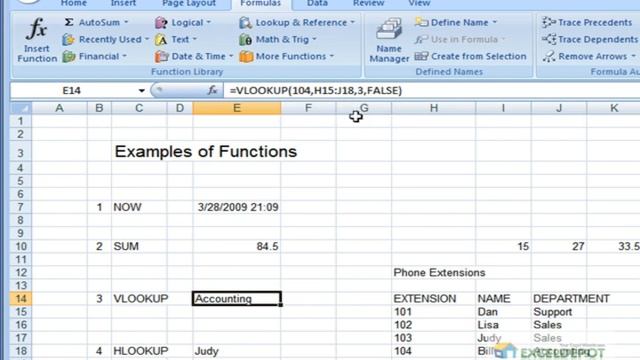Viewport: 640px width, 360px height.
Task: Click the AutoSum sigma icon
Action: [69, 22]
